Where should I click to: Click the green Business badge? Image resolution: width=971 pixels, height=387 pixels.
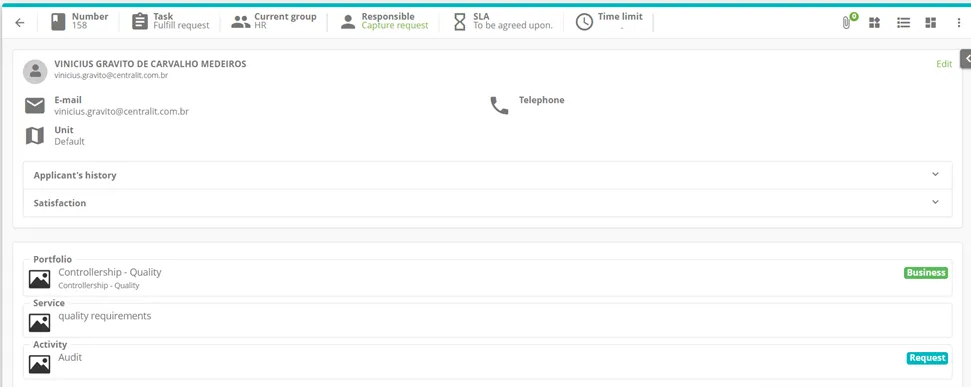926,272
